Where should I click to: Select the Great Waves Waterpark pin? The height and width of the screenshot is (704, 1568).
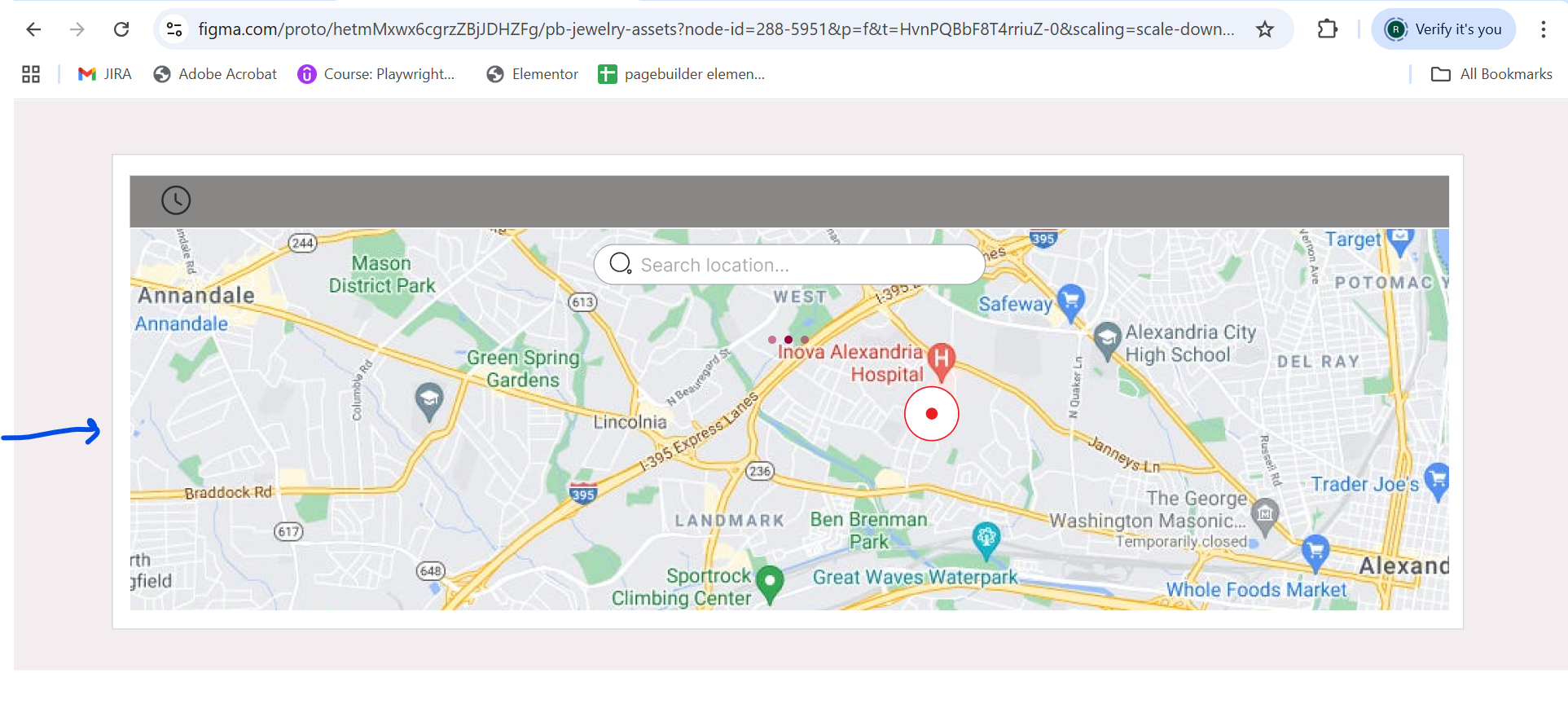[x=986, y=540]
